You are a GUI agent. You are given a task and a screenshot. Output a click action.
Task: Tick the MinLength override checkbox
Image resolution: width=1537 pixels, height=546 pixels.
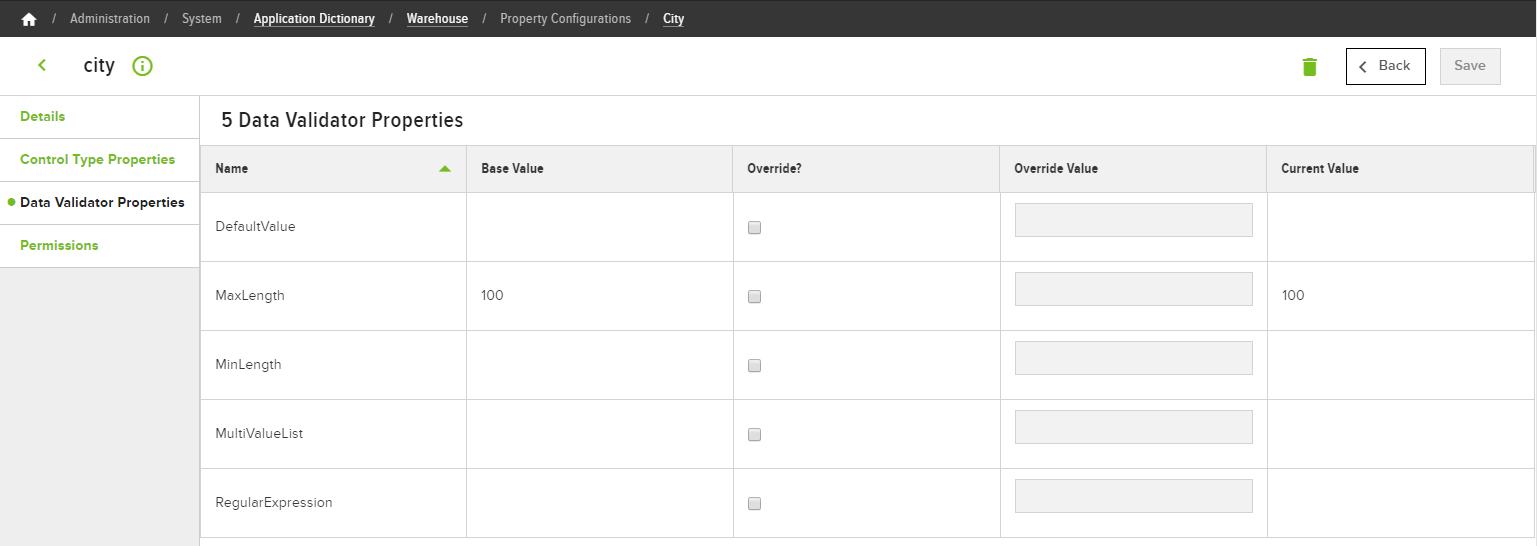pos(754,365)
